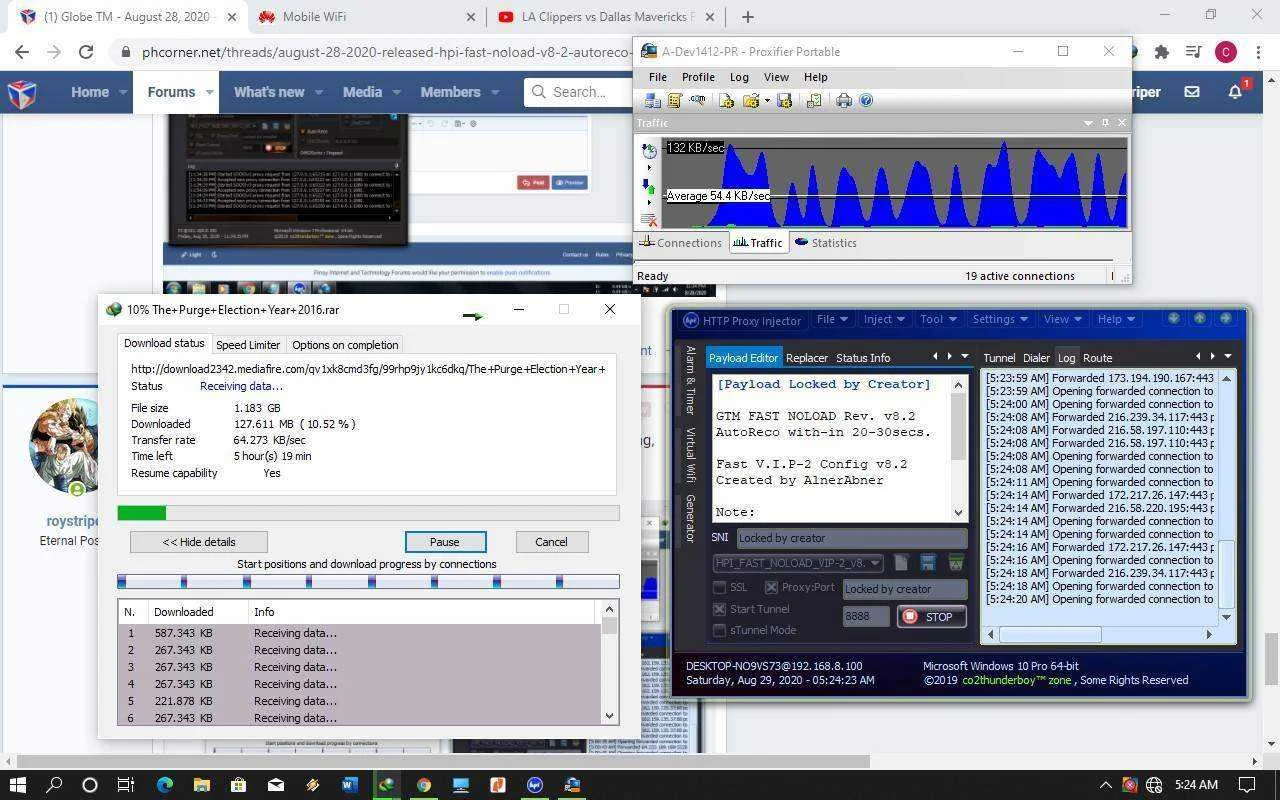This screenshot has height=800, width=1280.
Task: Expand HPI_FAST_NOLOAD_VIP-2 config combo box
Action: pos(798,563)
